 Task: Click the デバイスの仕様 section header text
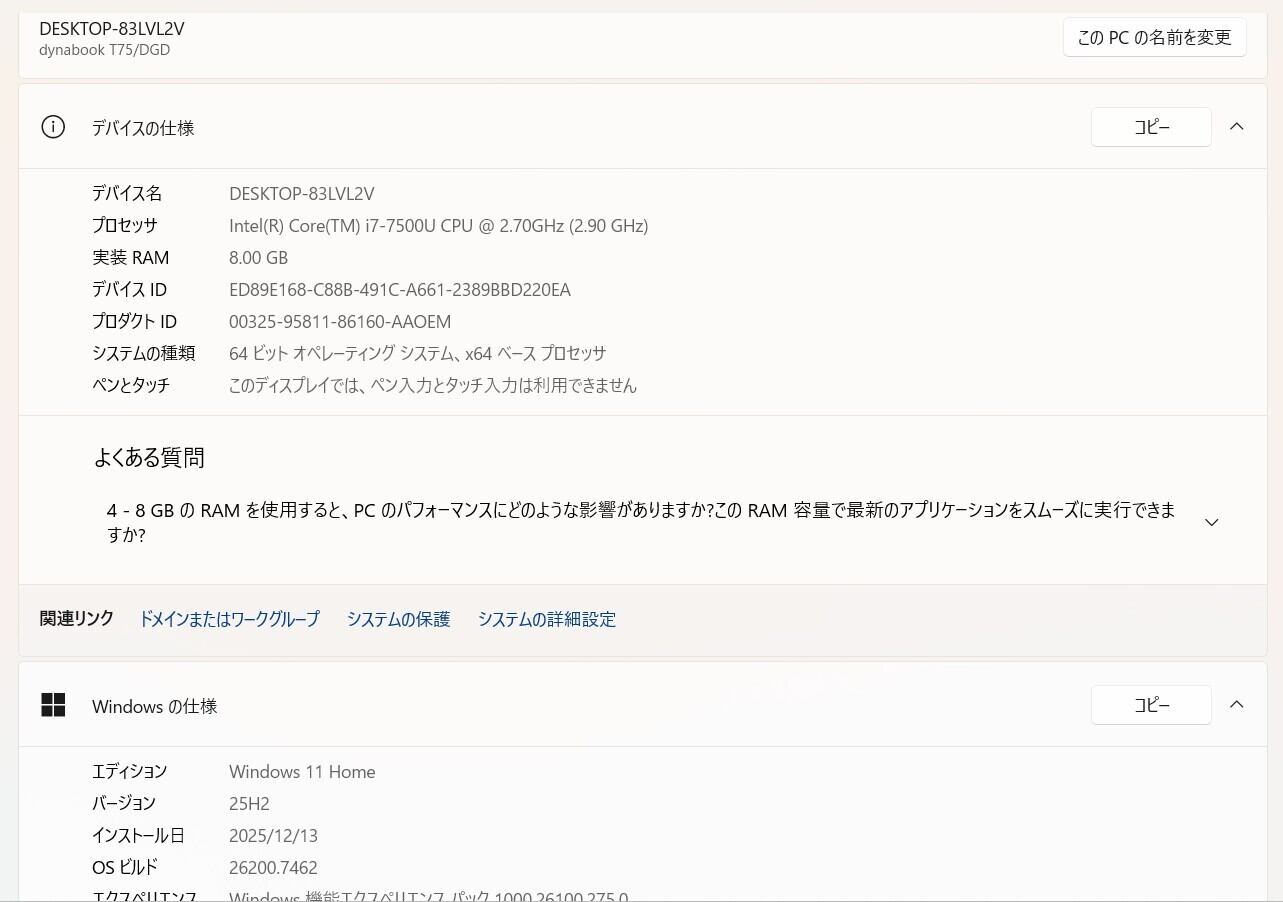click(143, 128)
